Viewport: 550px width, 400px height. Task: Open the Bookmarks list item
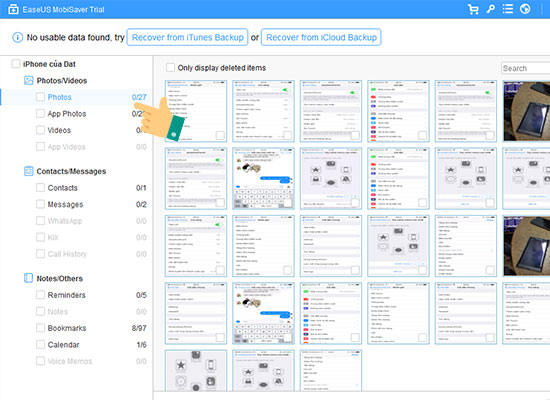[x=67, y=328]
